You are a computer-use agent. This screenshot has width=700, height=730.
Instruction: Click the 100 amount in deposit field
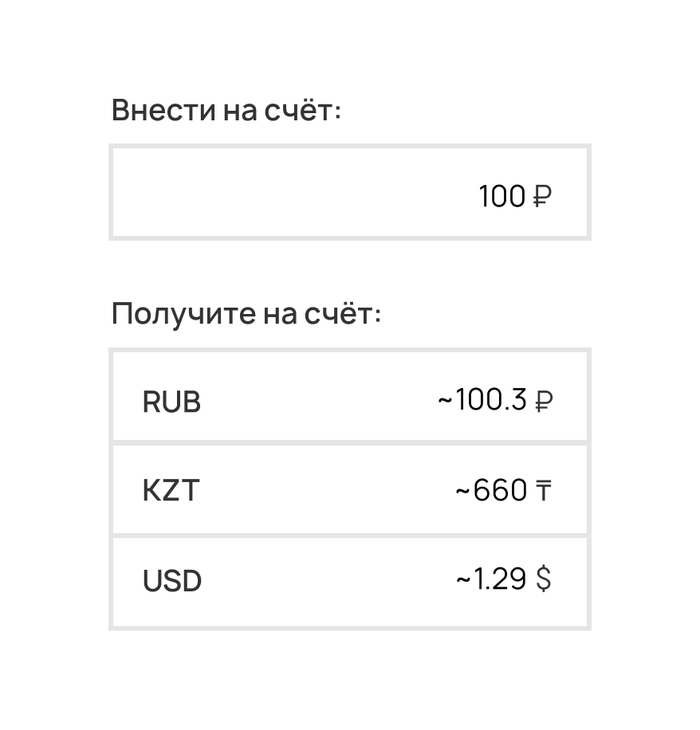(501, 197)
